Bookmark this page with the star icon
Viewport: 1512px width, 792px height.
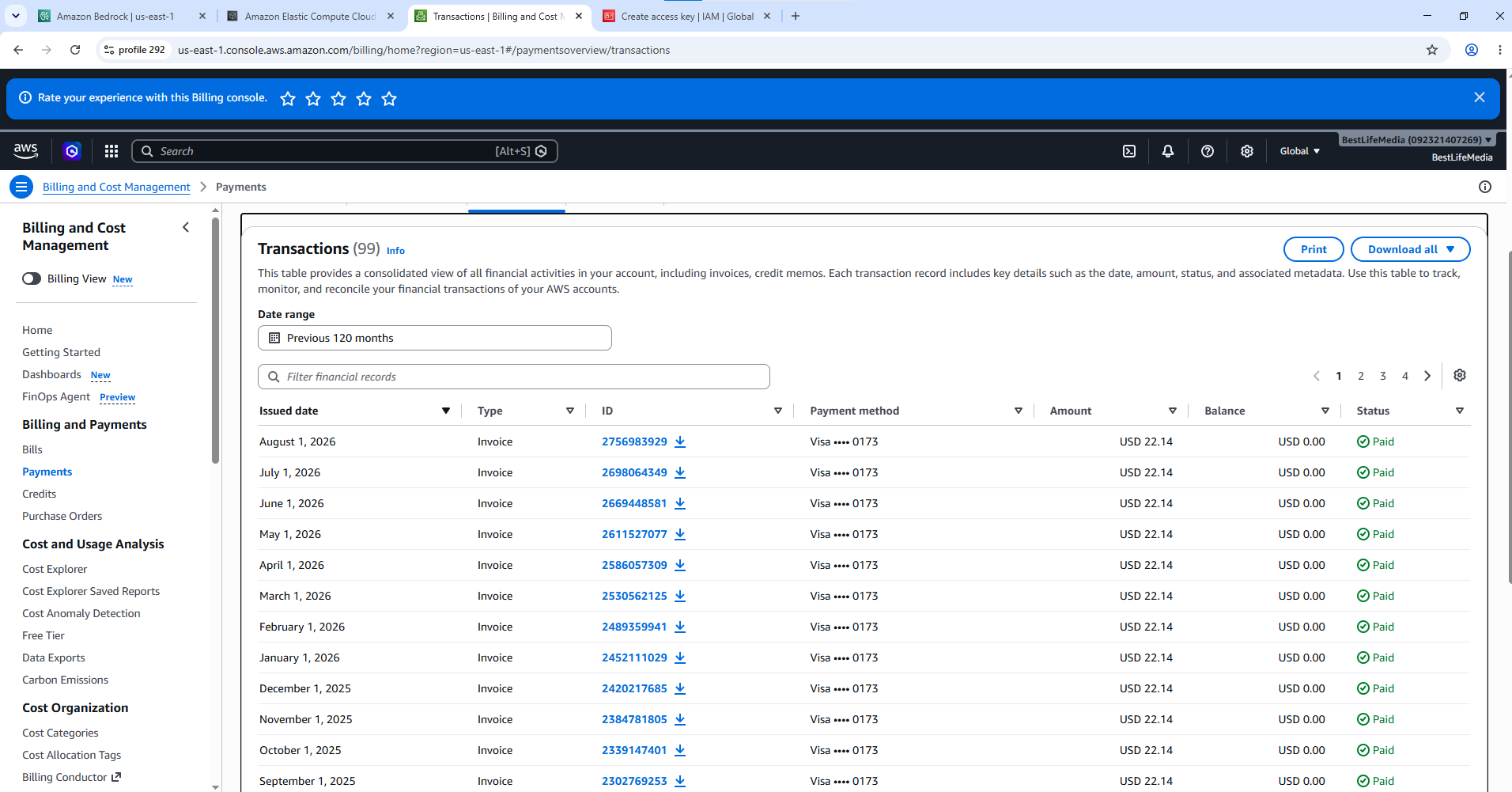(x=1432, y=50)
